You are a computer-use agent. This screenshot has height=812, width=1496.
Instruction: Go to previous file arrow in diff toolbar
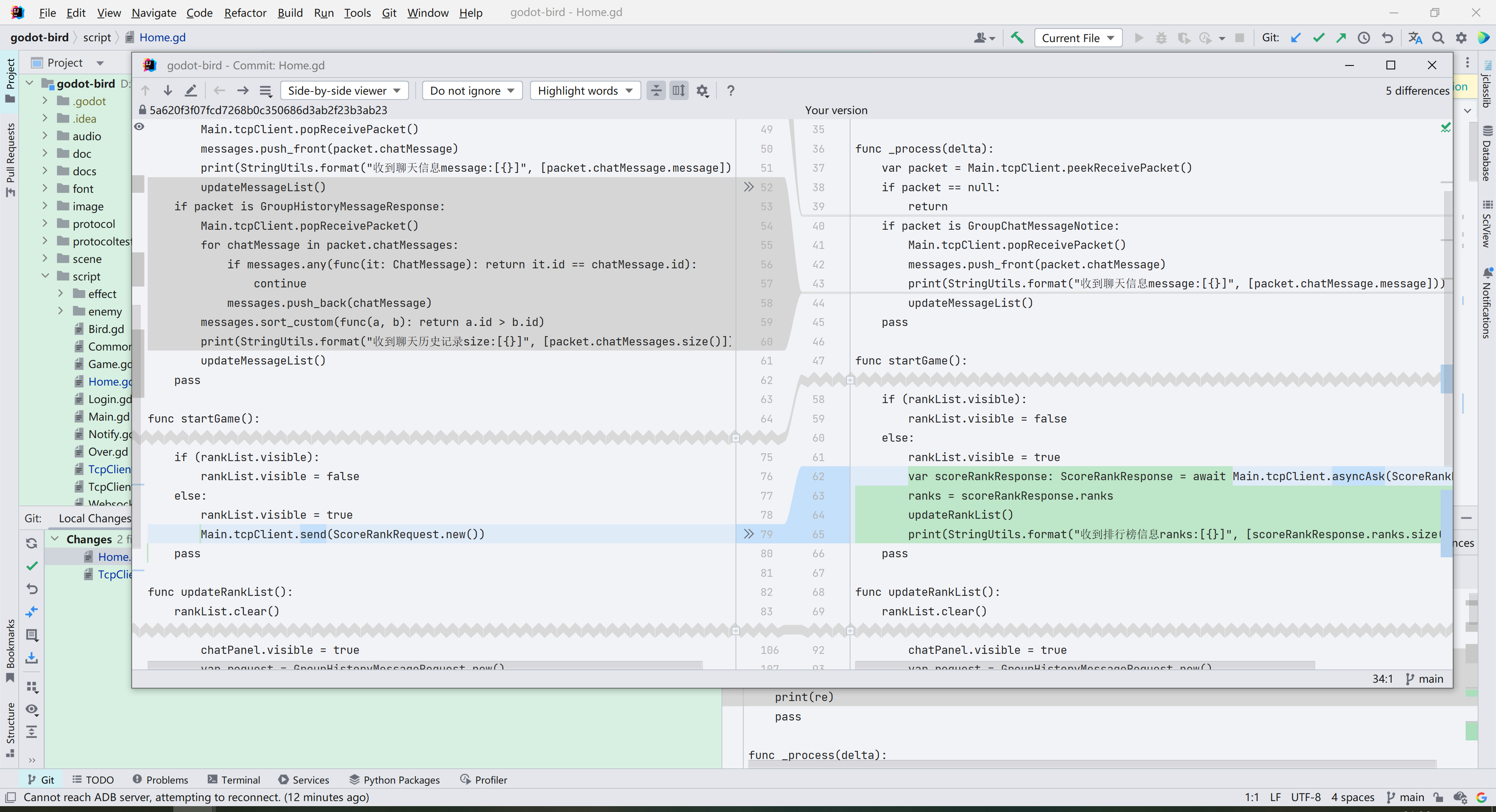point(219,90)
